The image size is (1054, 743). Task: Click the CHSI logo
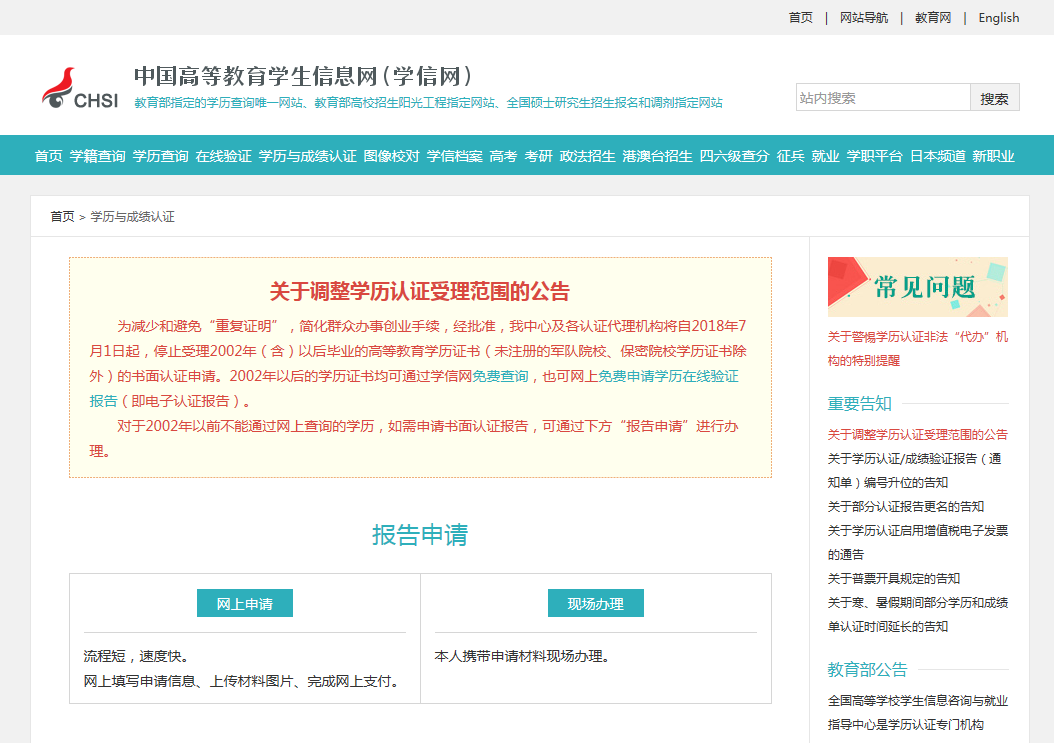click(79, 89)
